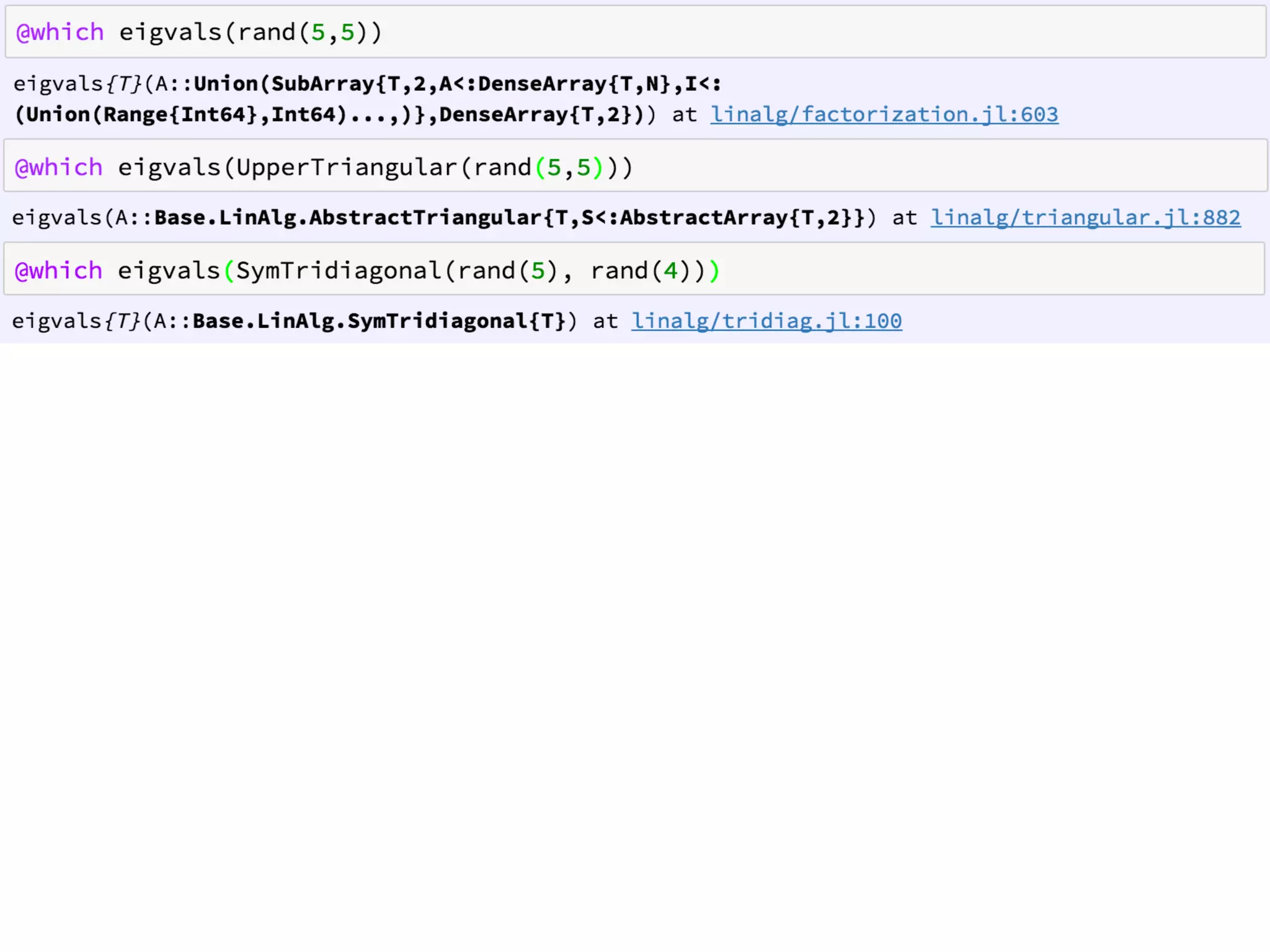Focus the UpperTriangular eigvals code cell
Viewport: 1270px width, 952px height.
tap(930, 166)
